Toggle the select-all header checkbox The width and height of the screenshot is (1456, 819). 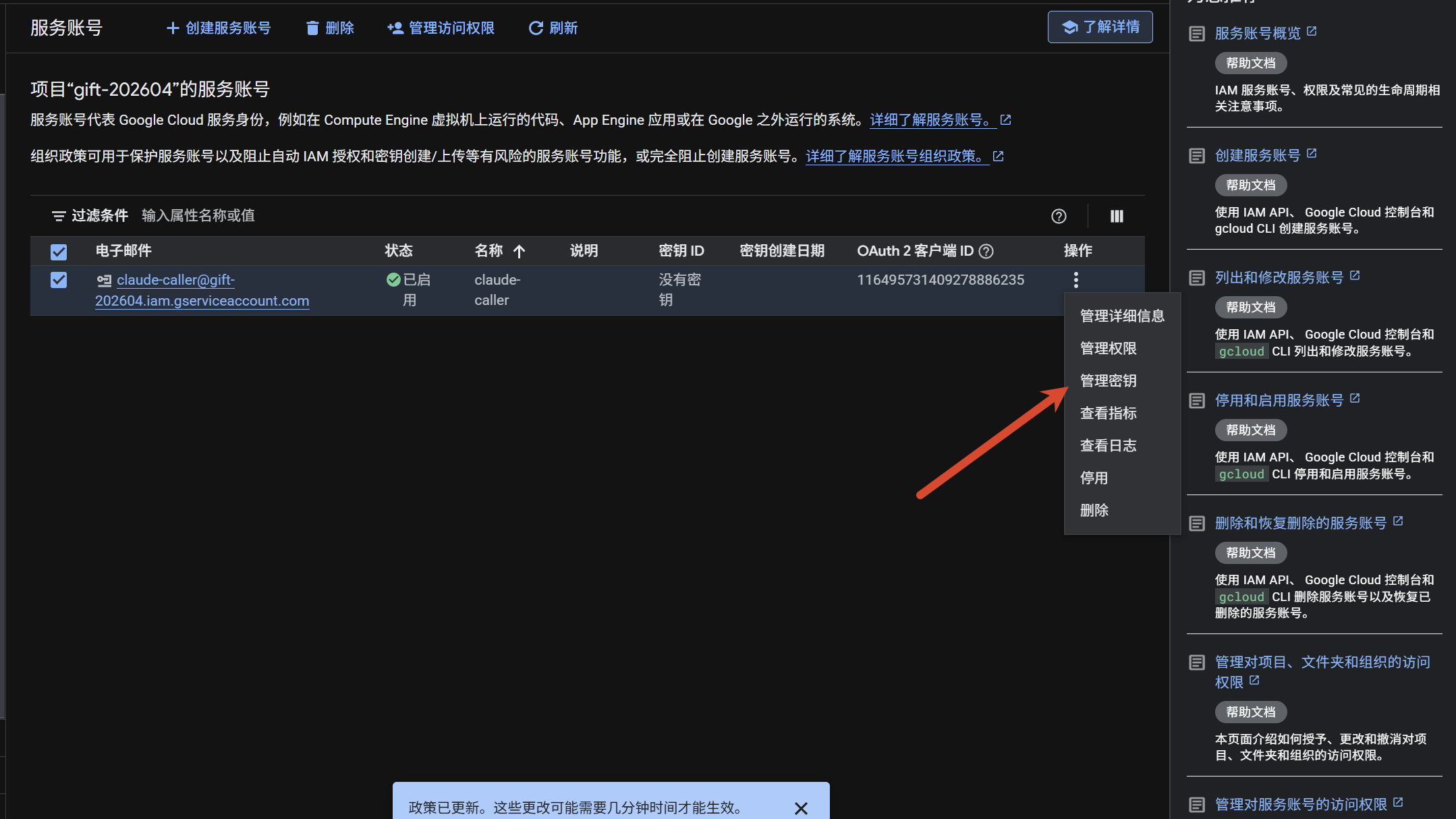coord(59,252)
